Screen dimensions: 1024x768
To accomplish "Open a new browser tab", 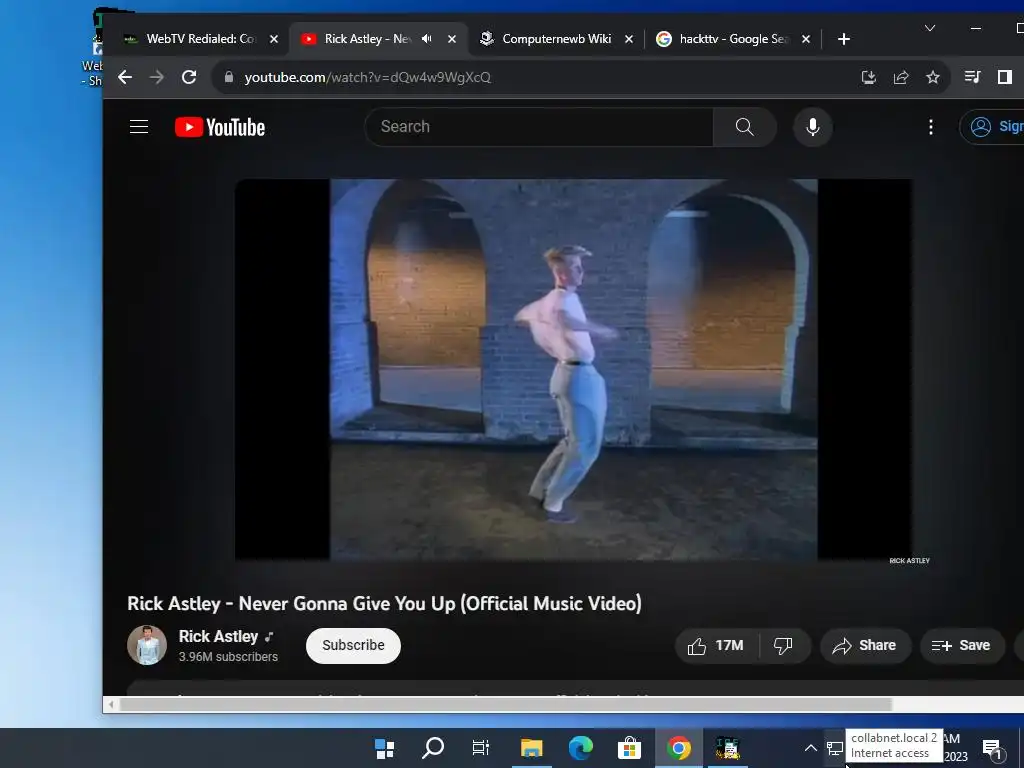I will click(844, 39).
